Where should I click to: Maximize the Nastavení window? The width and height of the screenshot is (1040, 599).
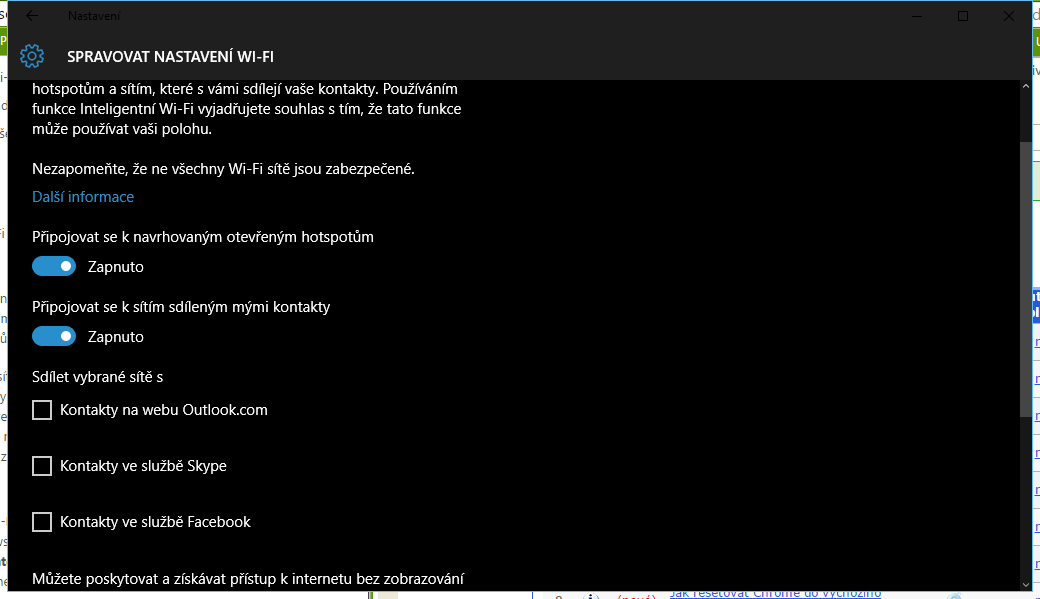[x=963, y=16]
